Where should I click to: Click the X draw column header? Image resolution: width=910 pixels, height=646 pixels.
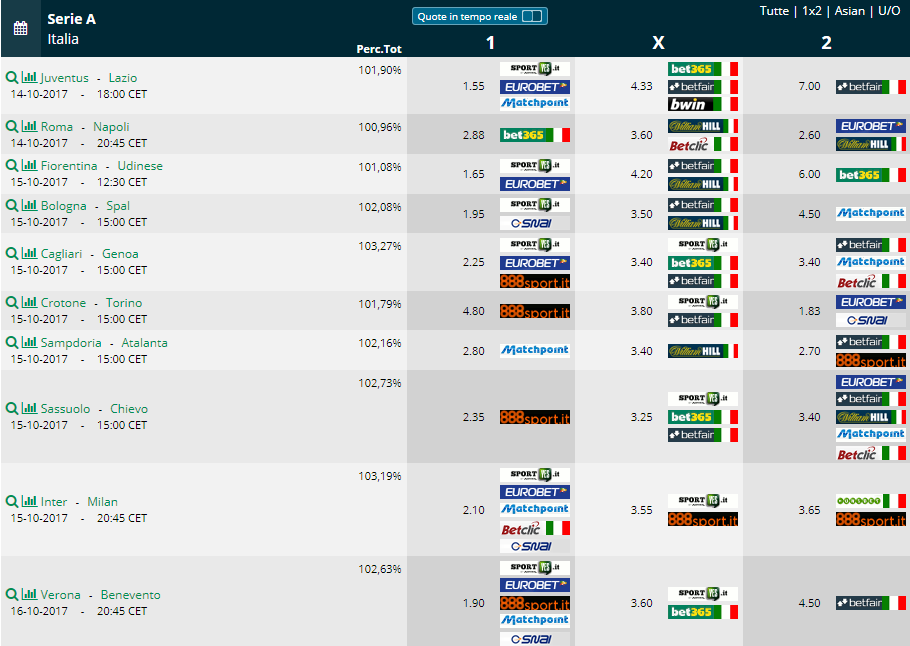click(x=658, y=42)
